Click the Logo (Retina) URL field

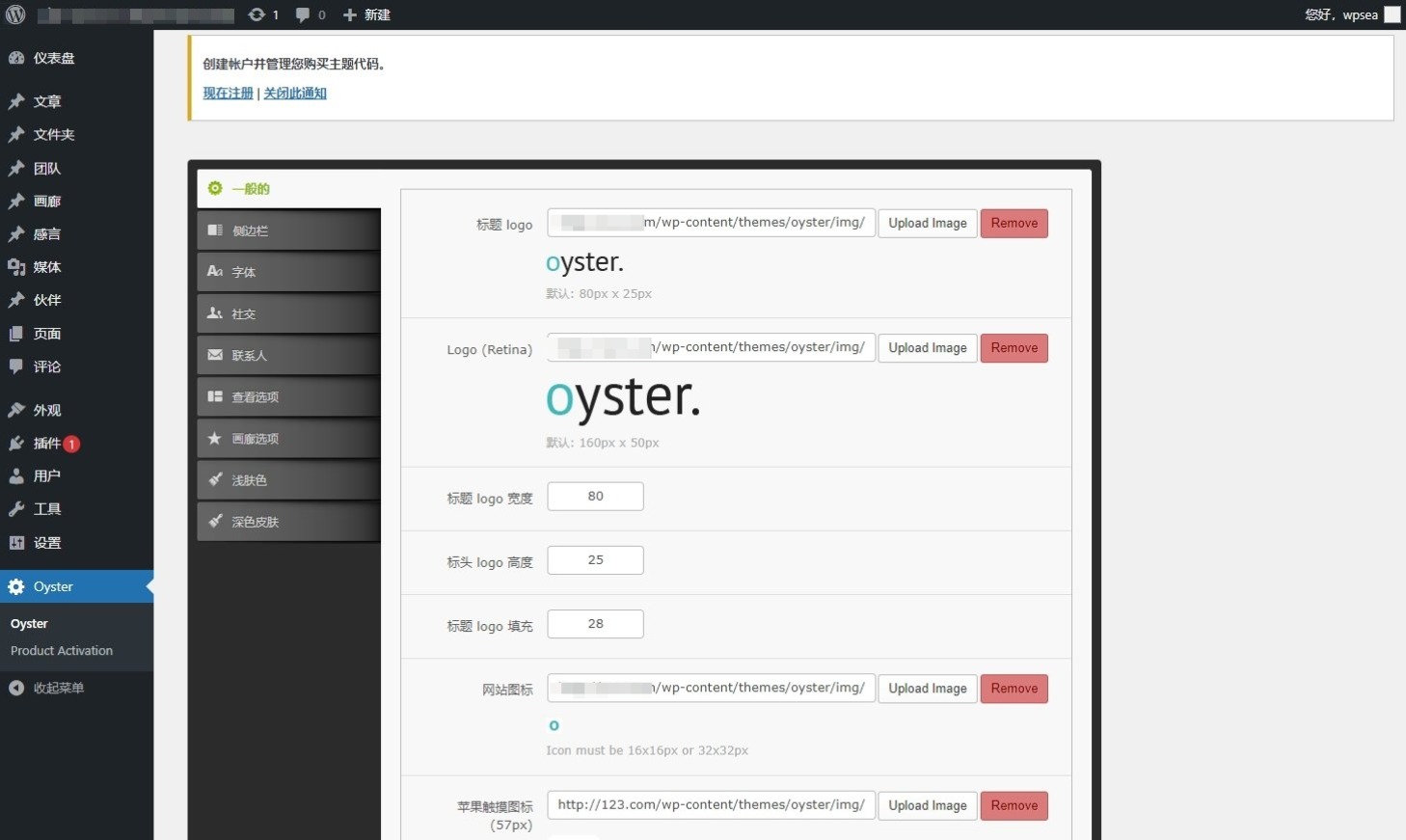point(712,347)
